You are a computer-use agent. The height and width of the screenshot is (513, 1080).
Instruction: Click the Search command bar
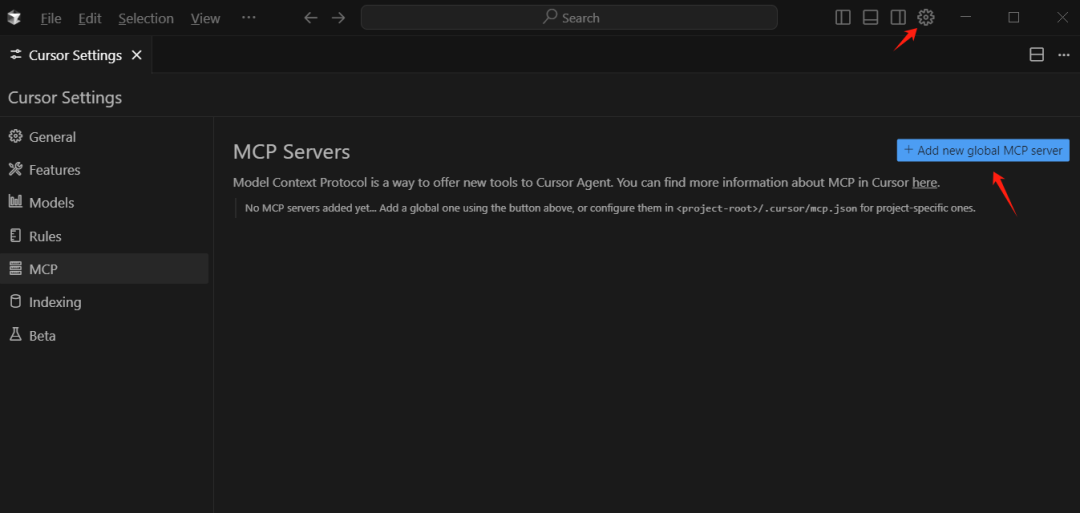point(569,18)
